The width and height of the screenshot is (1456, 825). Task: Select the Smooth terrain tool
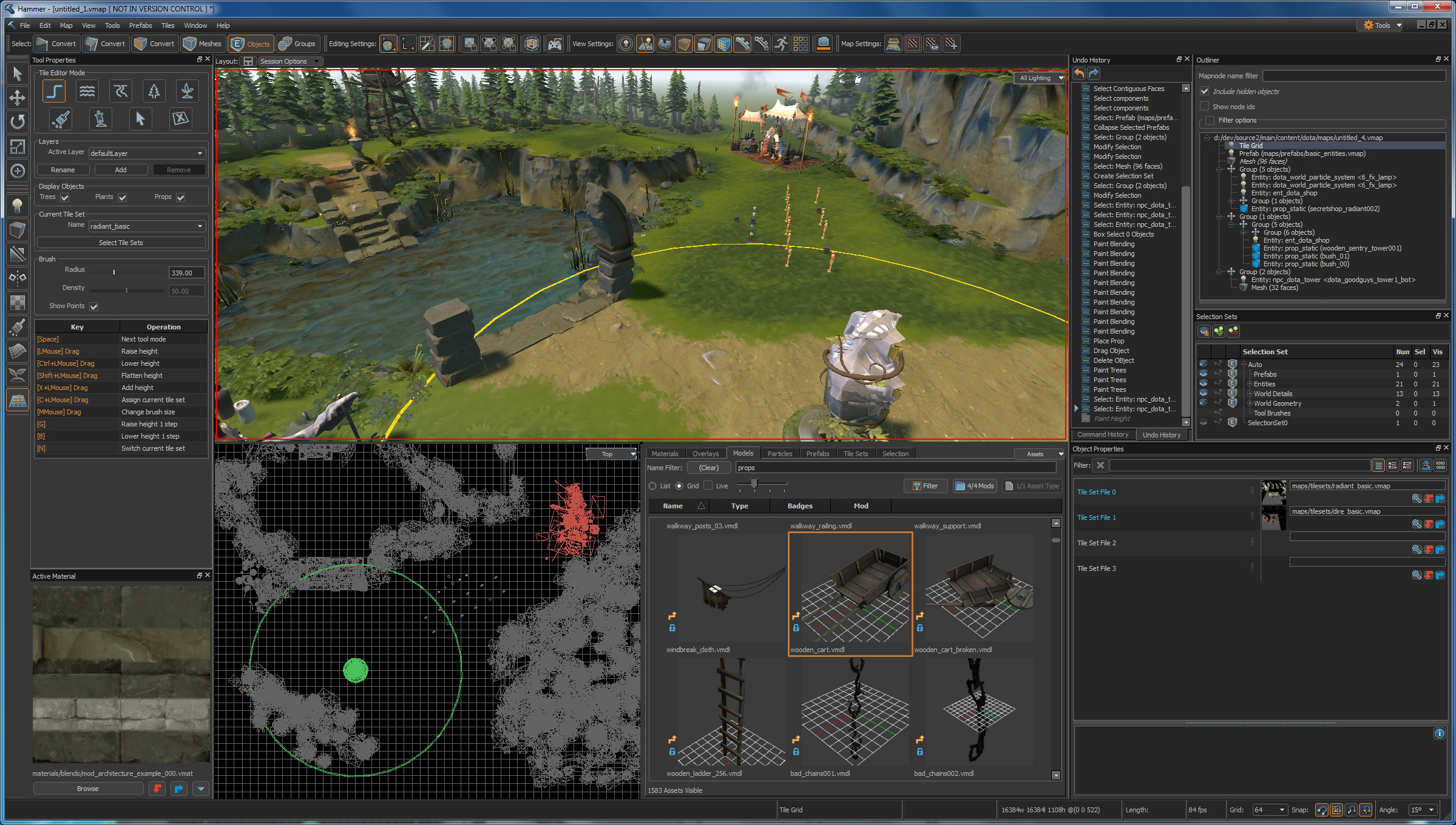[x=87, y=92]
